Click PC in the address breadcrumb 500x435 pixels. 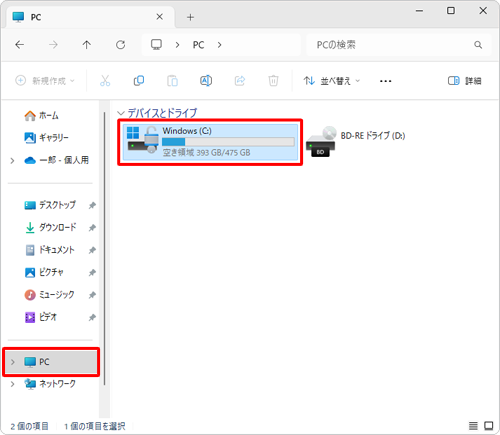pyautogui.click(x=198, y=45)
